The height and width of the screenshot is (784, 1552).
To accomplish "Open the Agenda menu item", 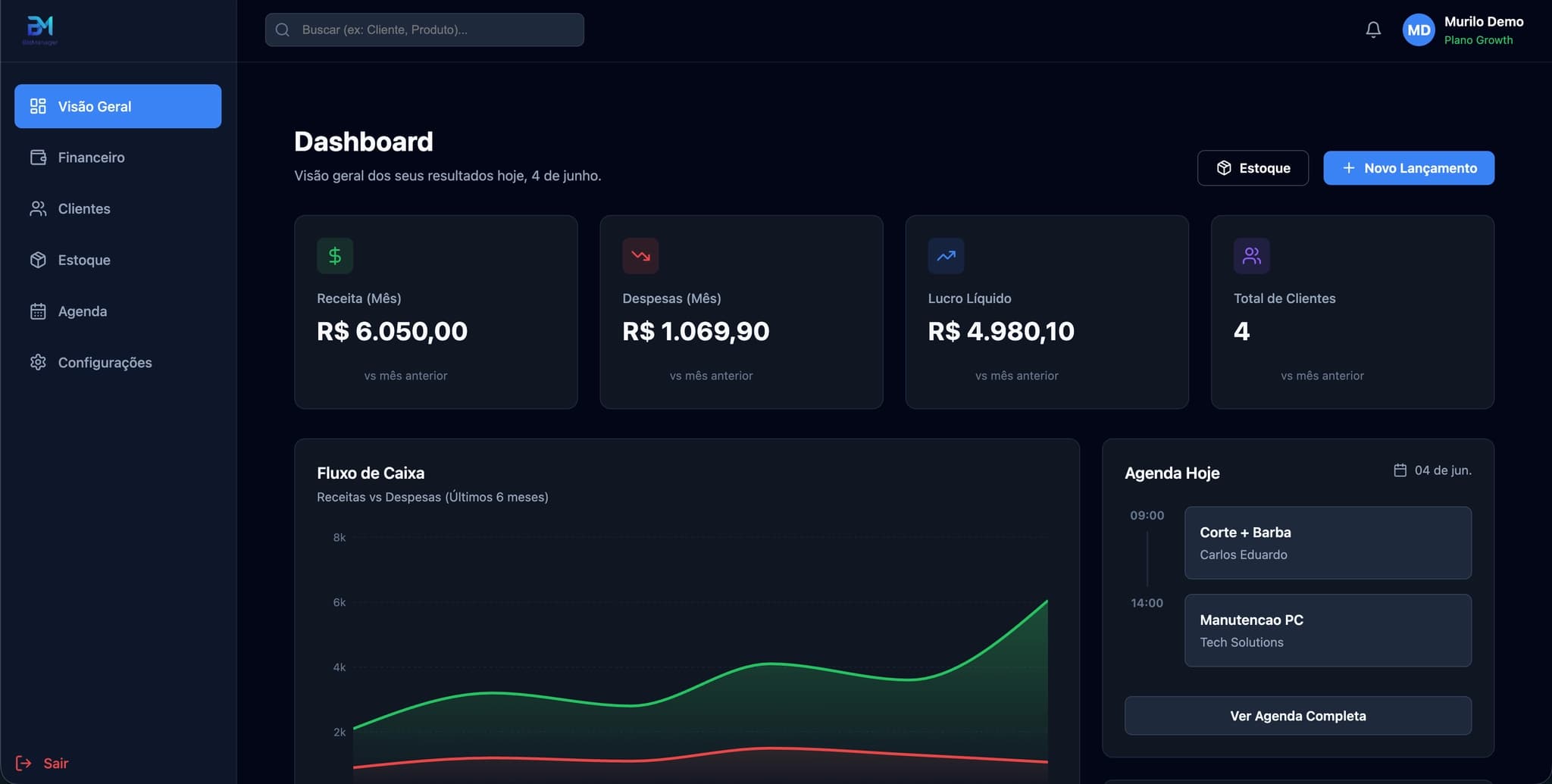I will point(117,311).
